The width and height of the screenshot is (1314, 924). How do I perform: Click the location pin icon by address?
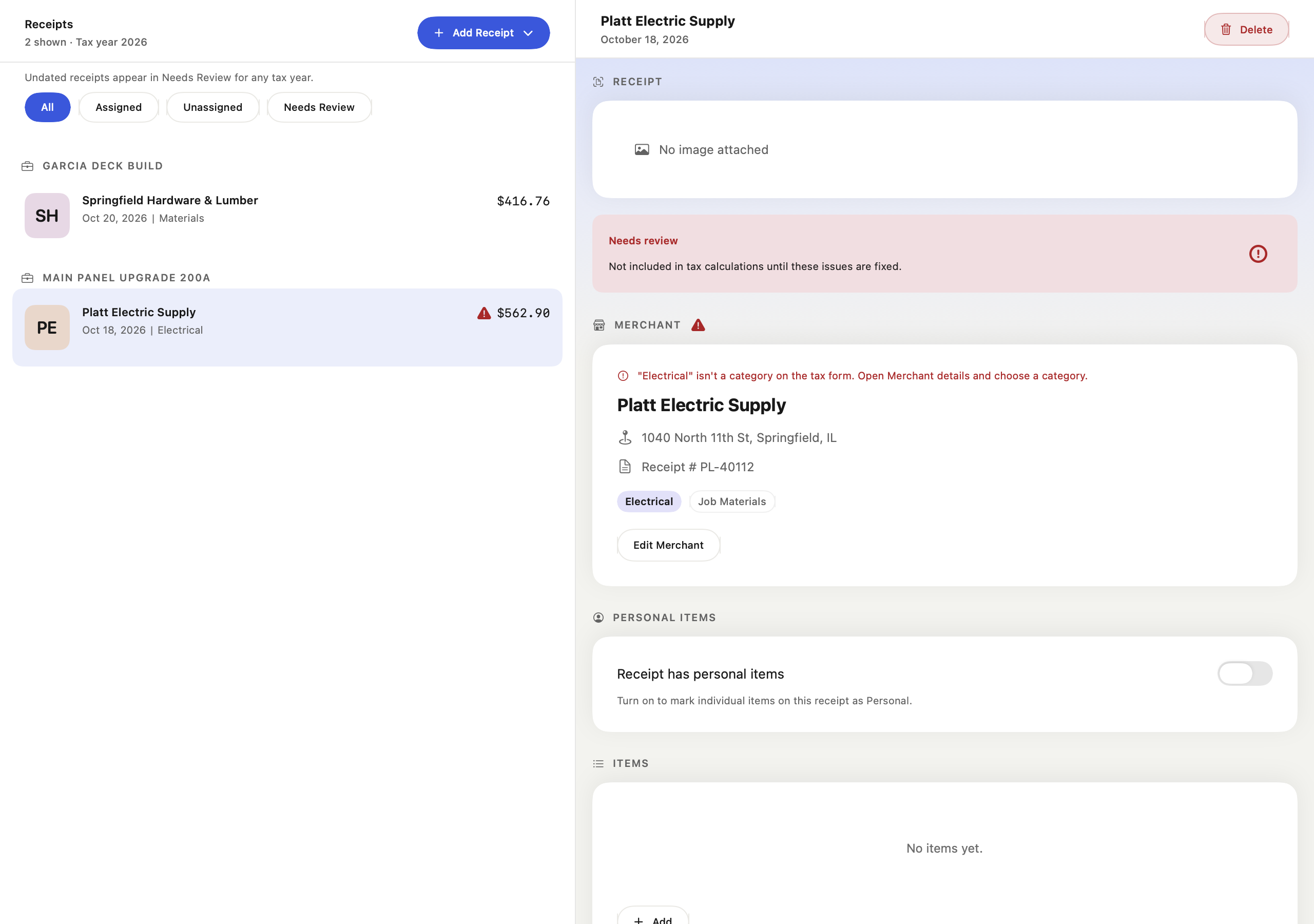pos(625,438)
